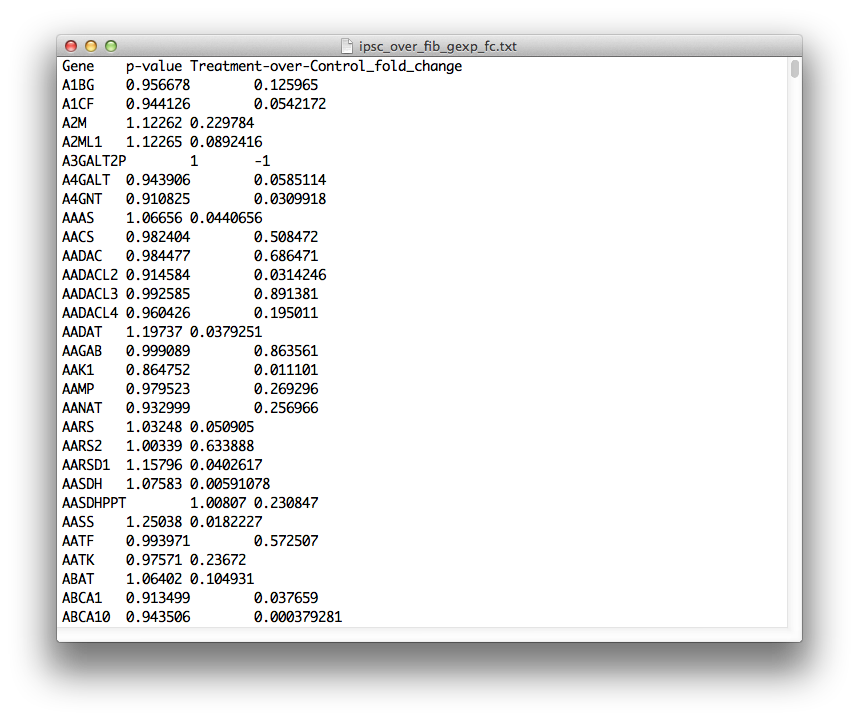Select gene name AADAC

[x=82, y=256]
